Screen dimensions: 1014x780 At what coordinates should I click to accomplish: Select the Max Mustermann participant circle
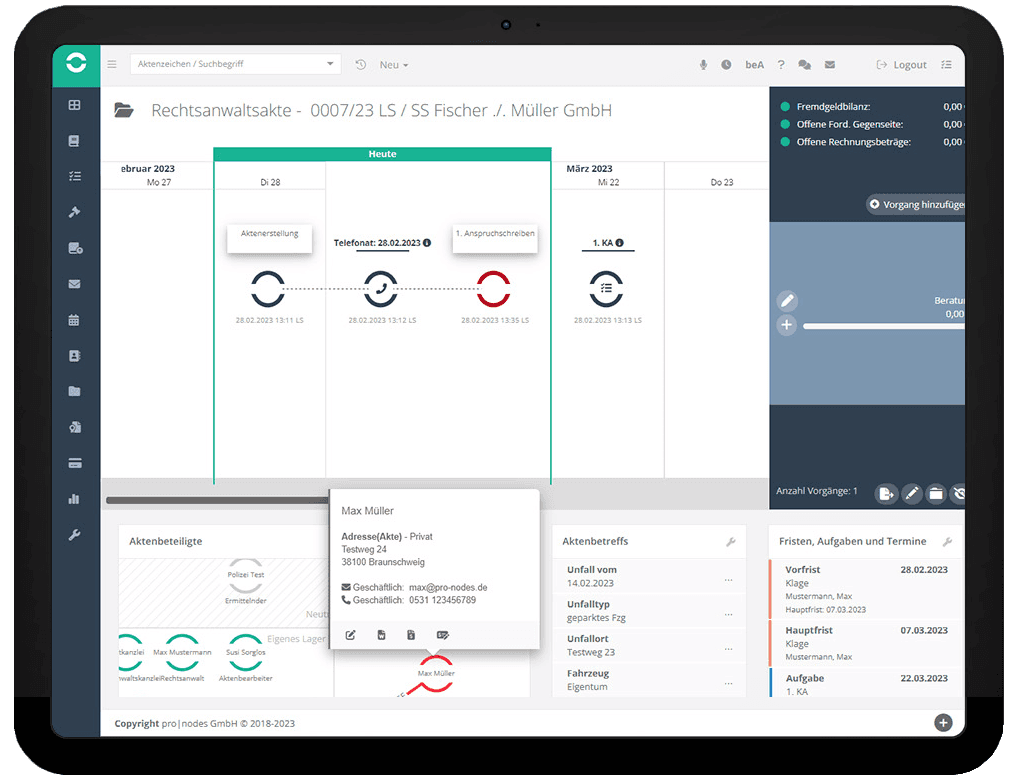point(182,652)
